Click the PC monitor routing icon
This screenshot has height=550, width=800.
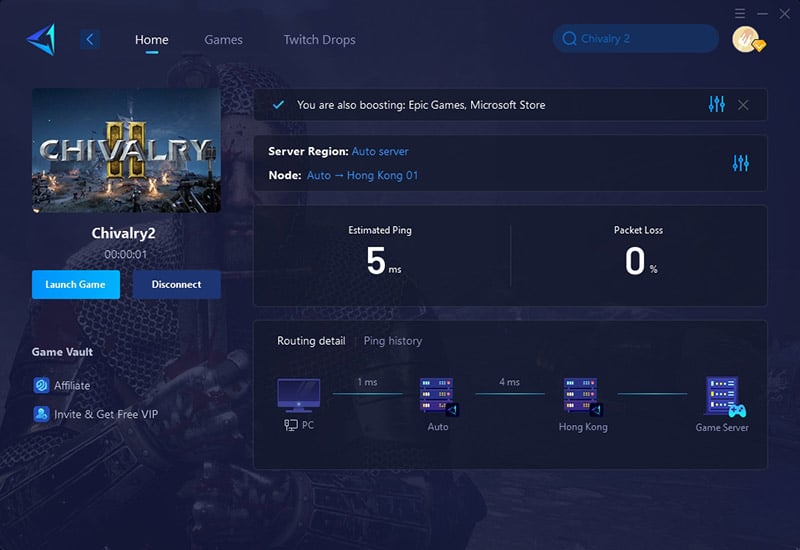298,395
